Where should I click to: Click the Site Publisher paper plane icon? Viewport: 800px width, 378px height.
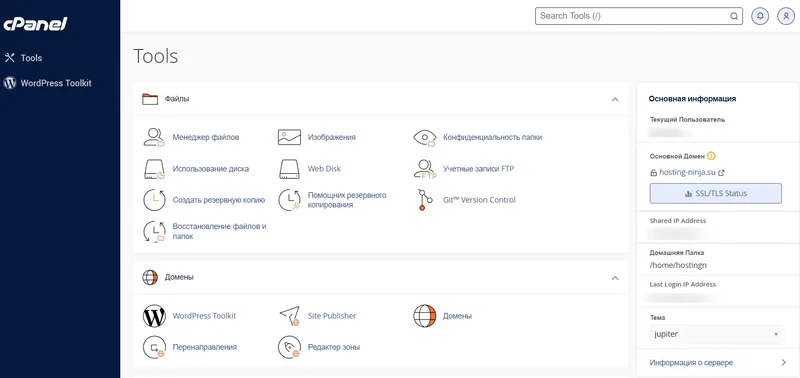pos(289,316)
